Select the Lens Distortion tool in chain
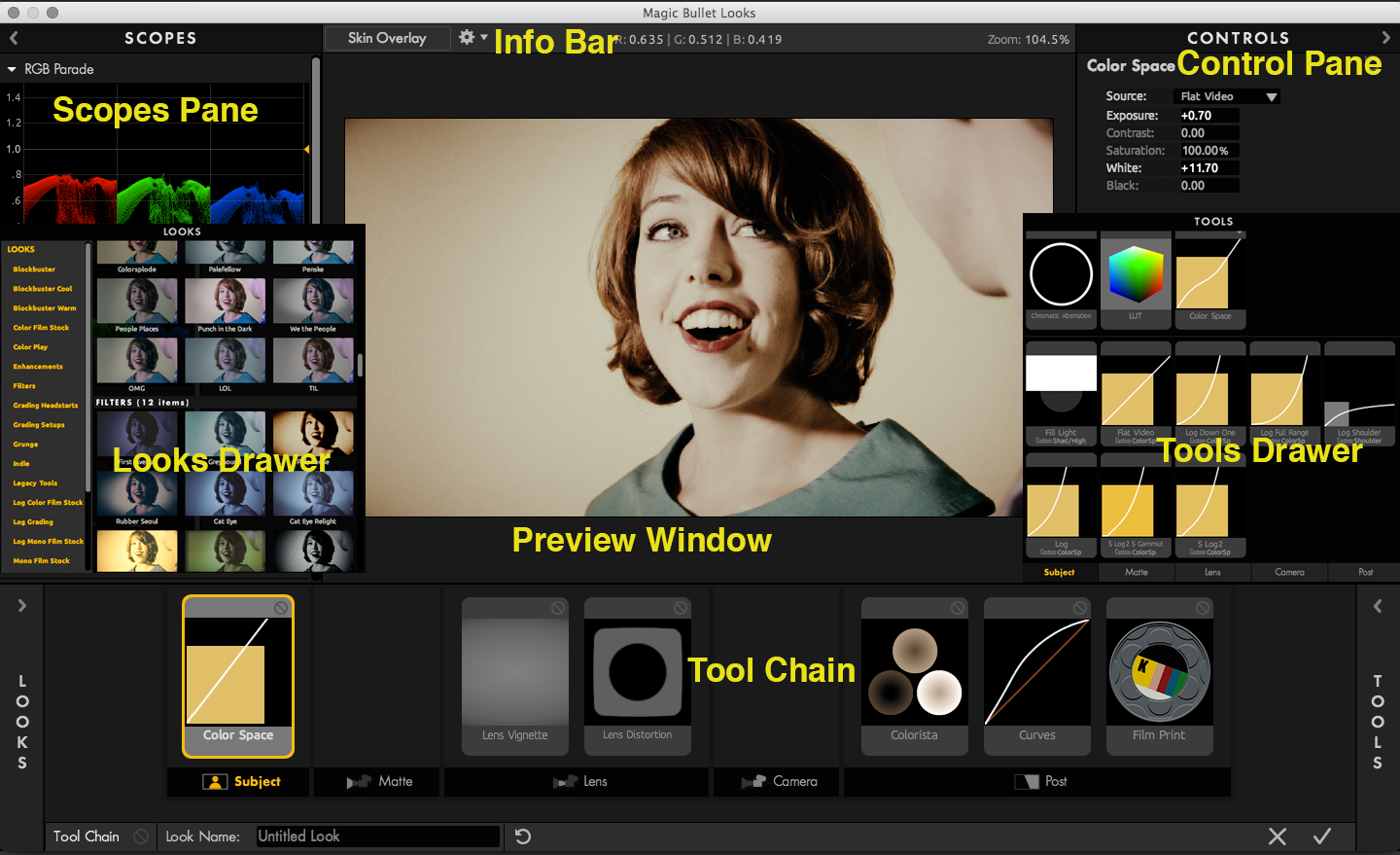1400x855 pixels. point(638,677)
